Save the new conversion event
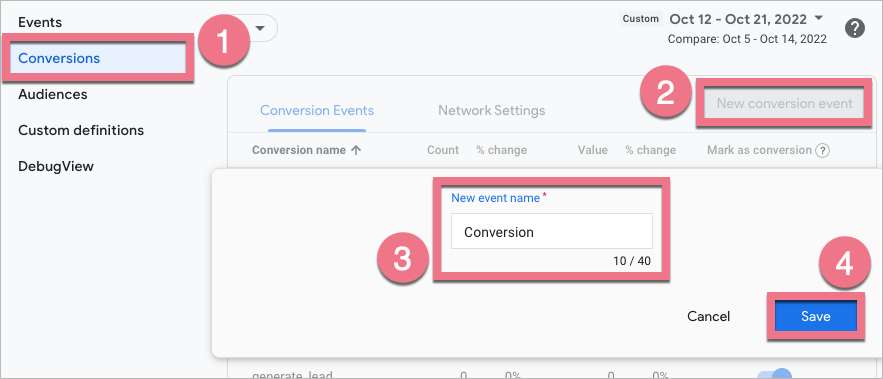 pyautogui.click(x=815, y=316)
